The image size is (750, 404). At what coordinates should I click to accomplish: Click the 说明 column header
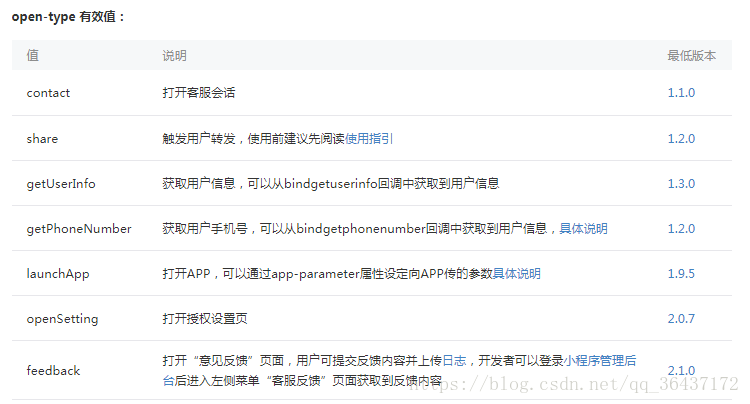[x=175, y=55]
